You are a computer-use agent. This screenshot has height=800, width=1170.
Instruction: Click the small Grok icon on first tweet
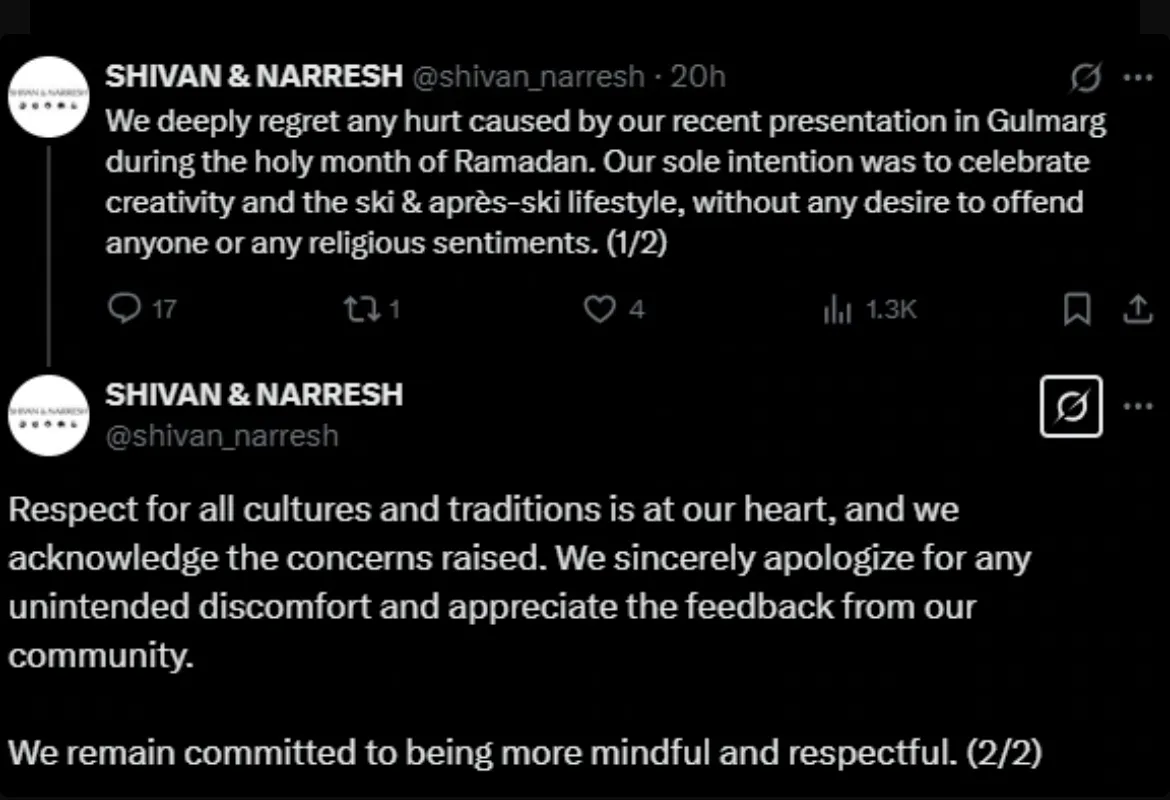click(1084, 78)
